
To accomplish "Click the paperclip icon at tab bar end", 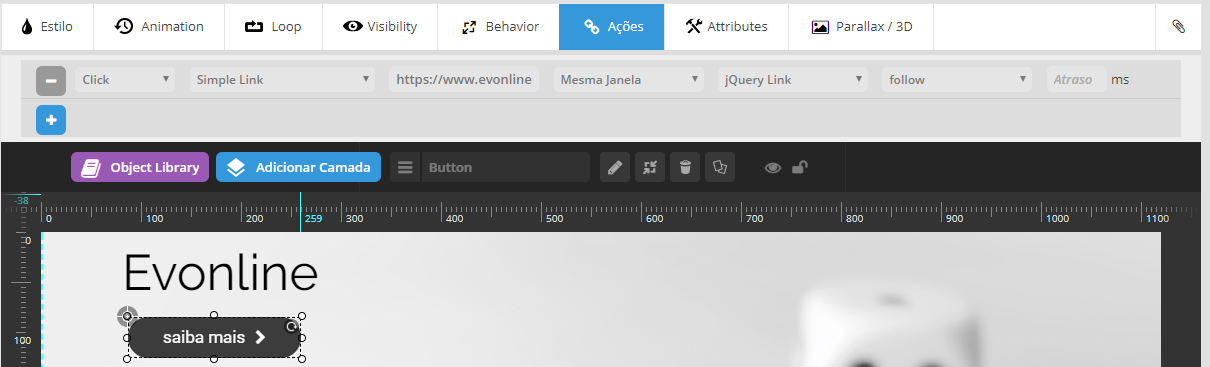I will point(1178,26).
